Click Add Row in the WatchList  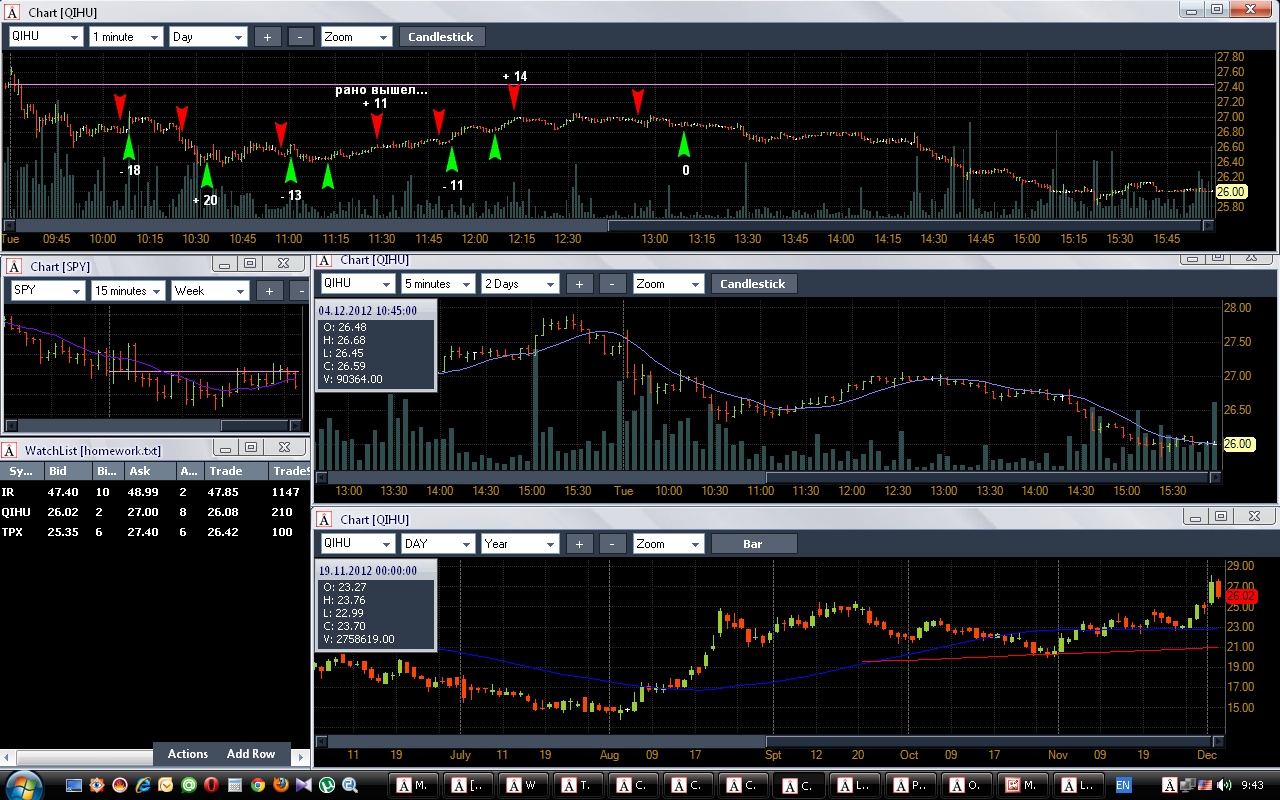pyautogui.click(x=251, y=754)
